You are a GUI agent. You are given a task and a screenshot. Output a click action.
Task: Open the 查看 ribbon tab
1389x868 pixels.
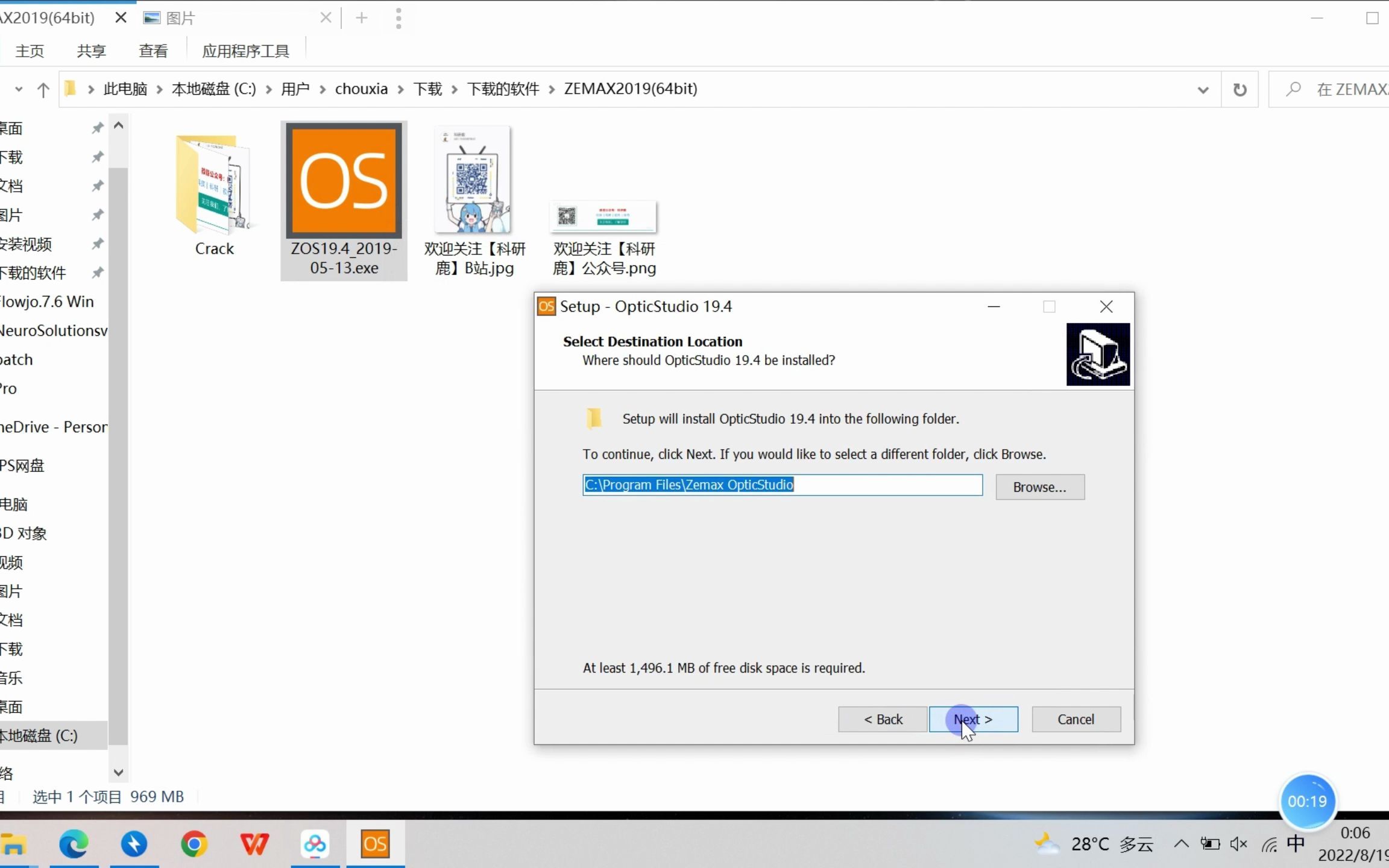pos(154,50)
